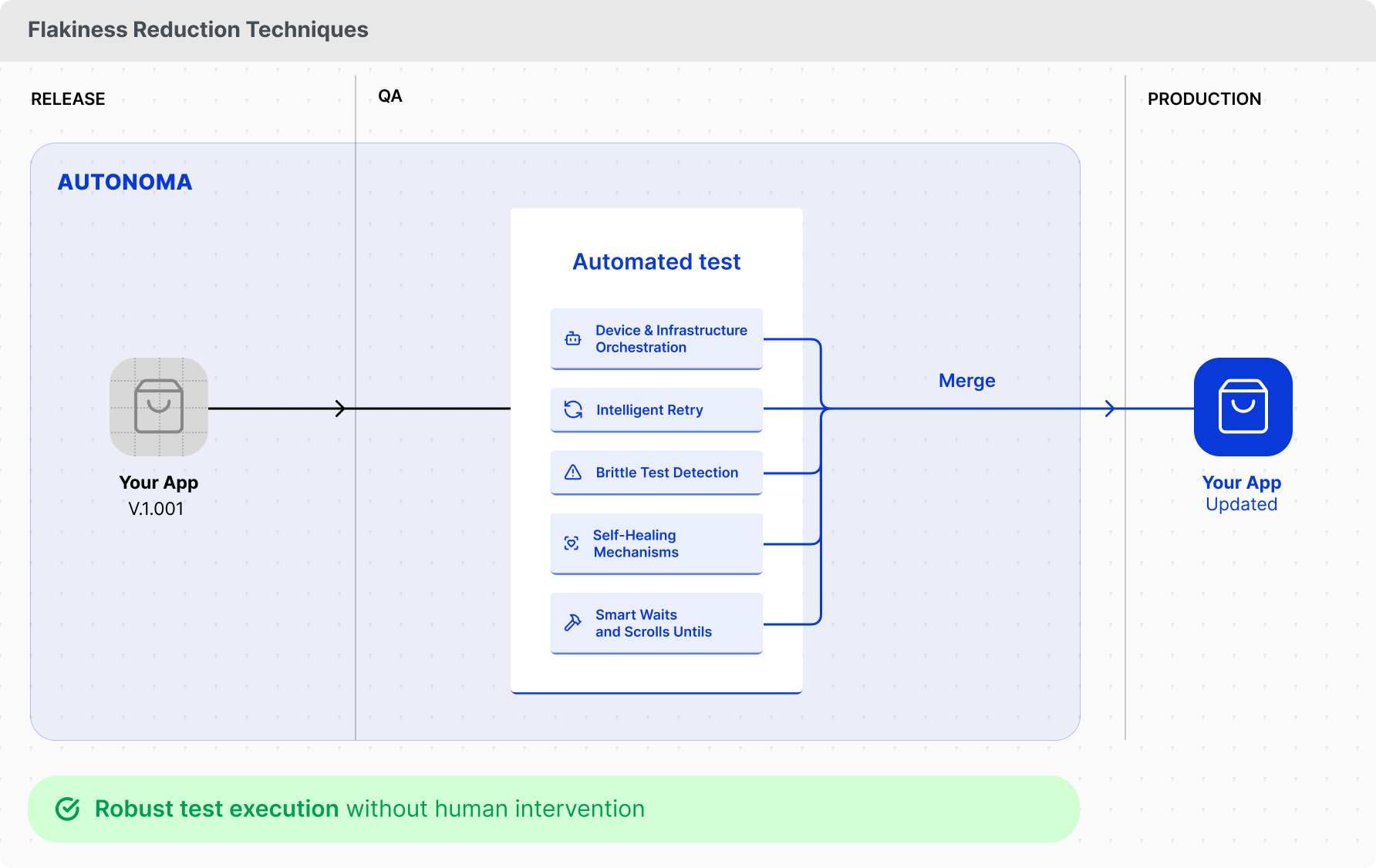Choose the Self-Healing Mechanisms card
The width and height of the screenshot is (1376, 868).
point(656,543)
